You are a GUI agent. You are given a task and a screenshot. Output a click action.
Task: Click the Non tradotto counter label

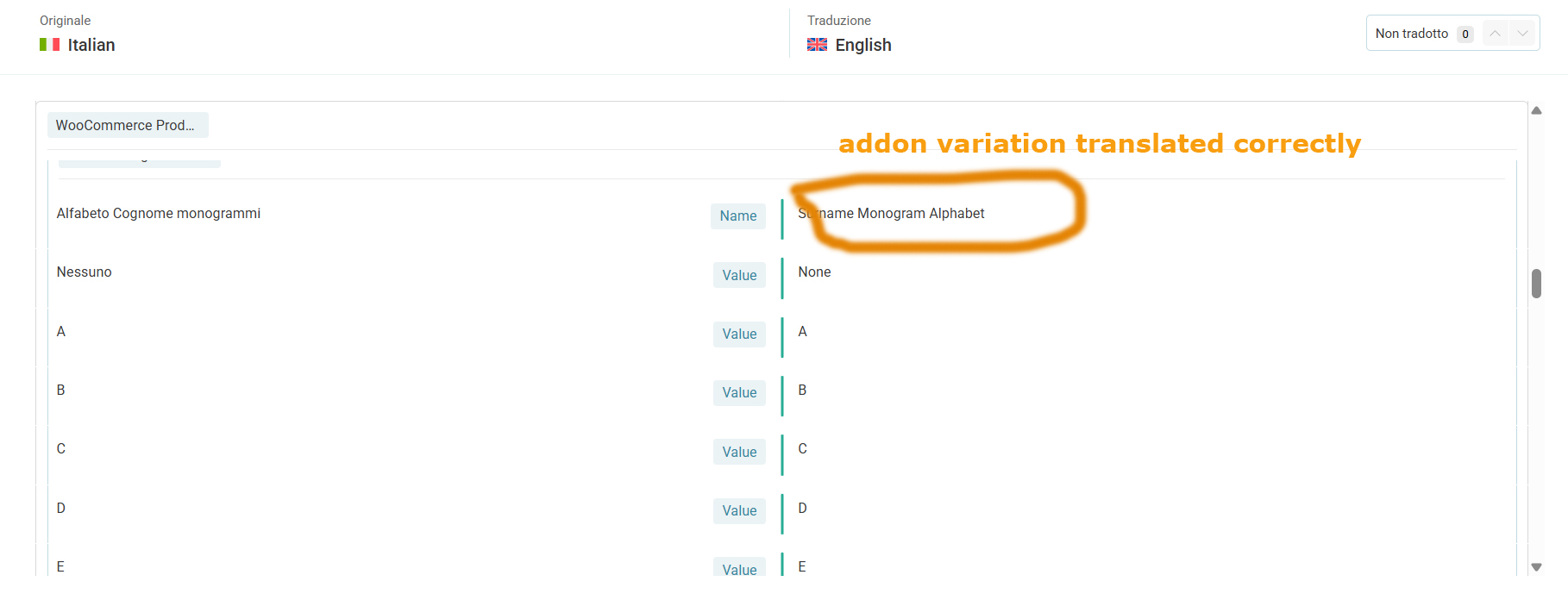point(1412,34)
